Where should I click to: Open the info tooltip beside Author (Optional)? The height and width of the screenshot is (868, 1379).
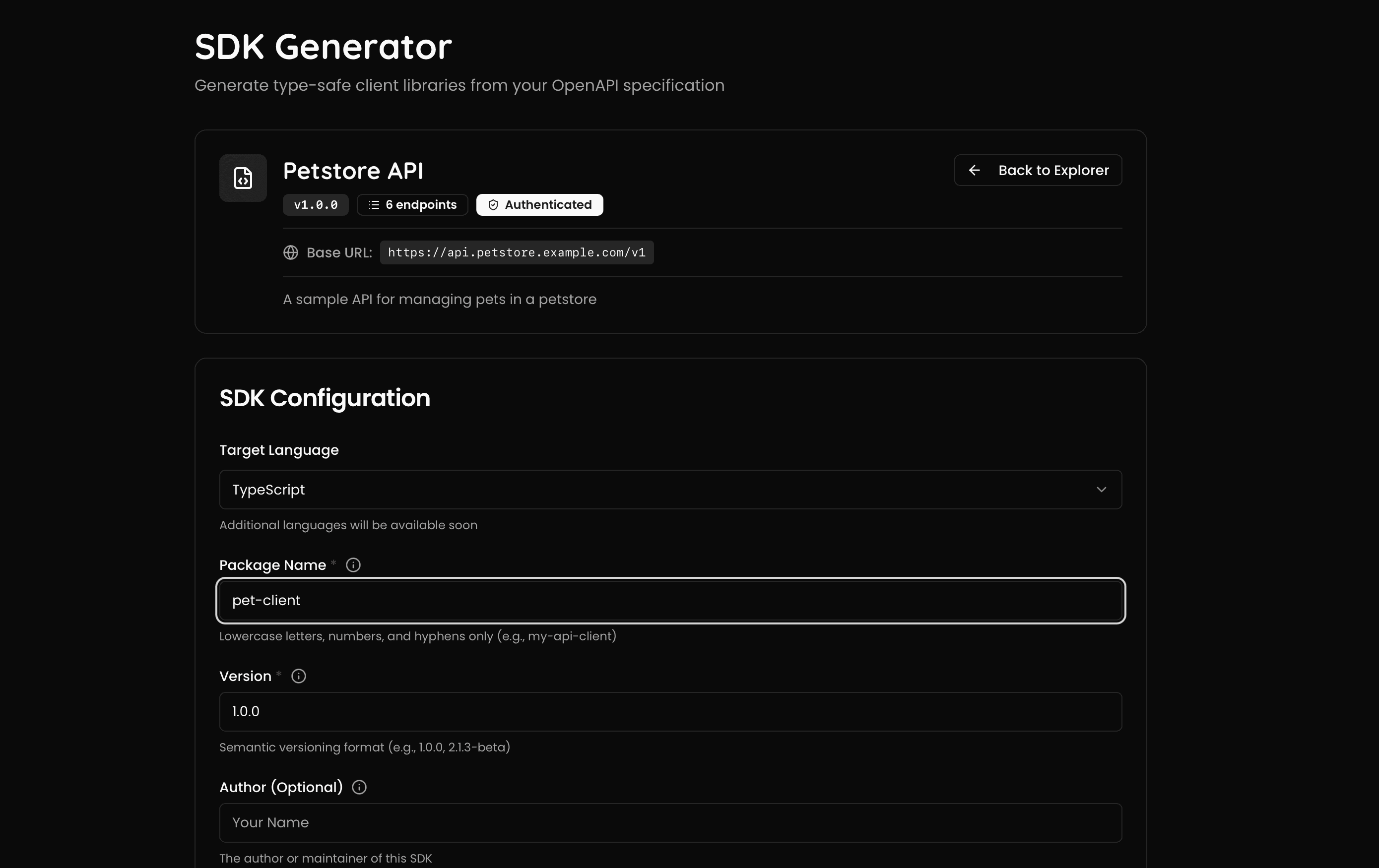358,787
